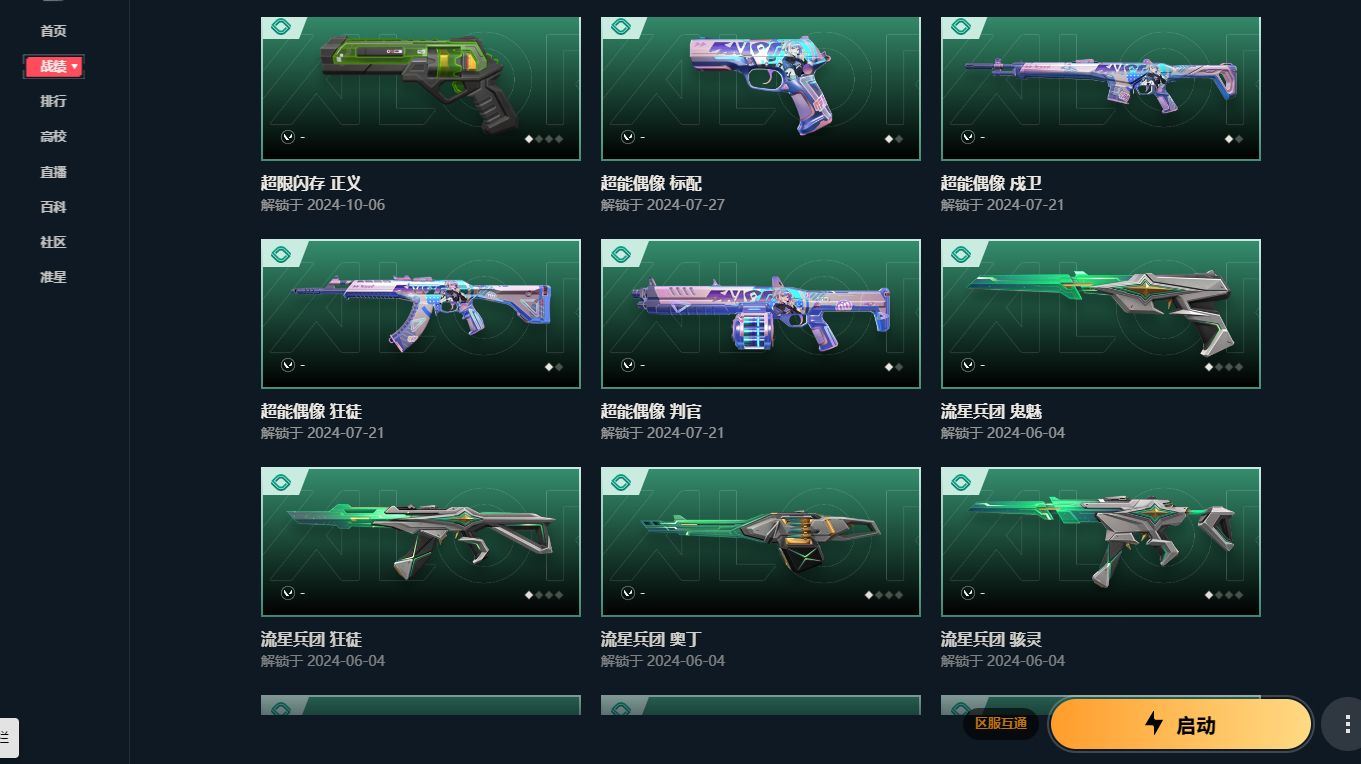Open the 准星 sidebar item
This screenshot has height=764, width=1361.
coord(53,277)
